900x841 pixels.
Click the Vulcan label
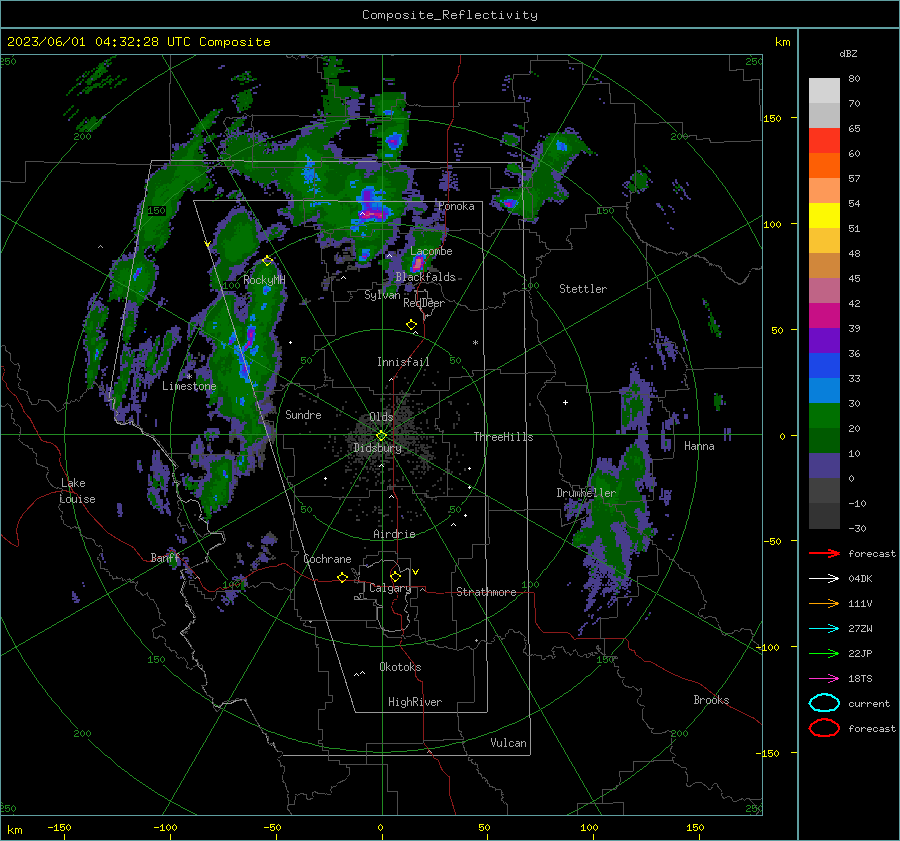(508, 743)
